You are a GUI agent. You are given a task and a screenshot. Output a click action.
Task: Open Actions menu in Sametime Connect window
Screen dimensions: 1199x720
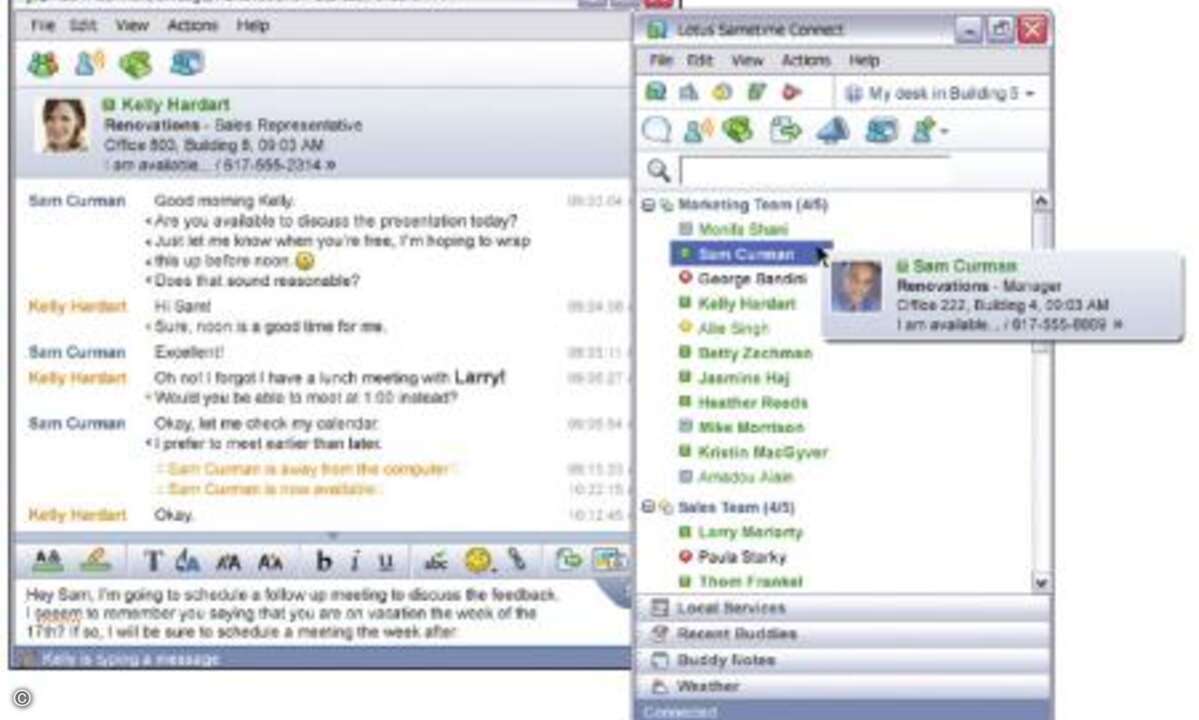coord(806,60)
